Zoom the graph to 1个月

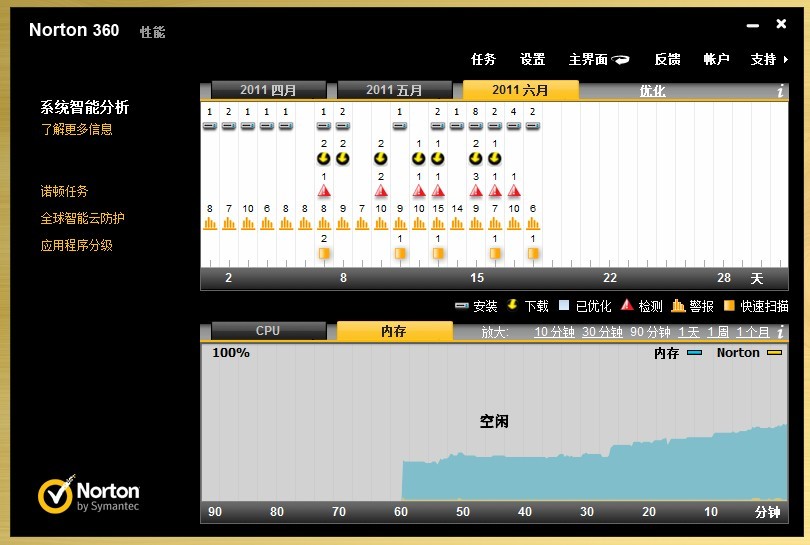click(753, 332)
